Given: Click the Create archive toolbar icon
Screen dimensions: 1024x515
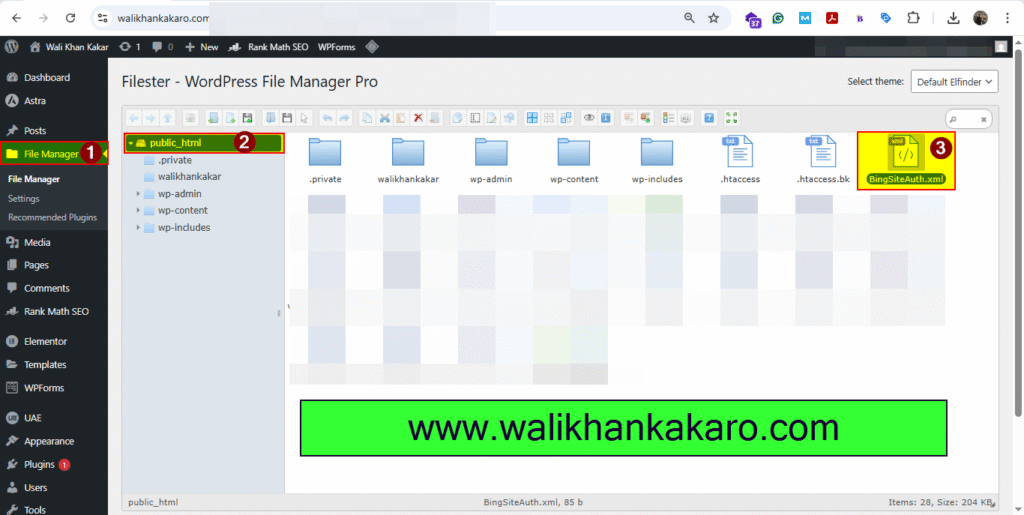Looking at the screenshot, I should 646,118.
